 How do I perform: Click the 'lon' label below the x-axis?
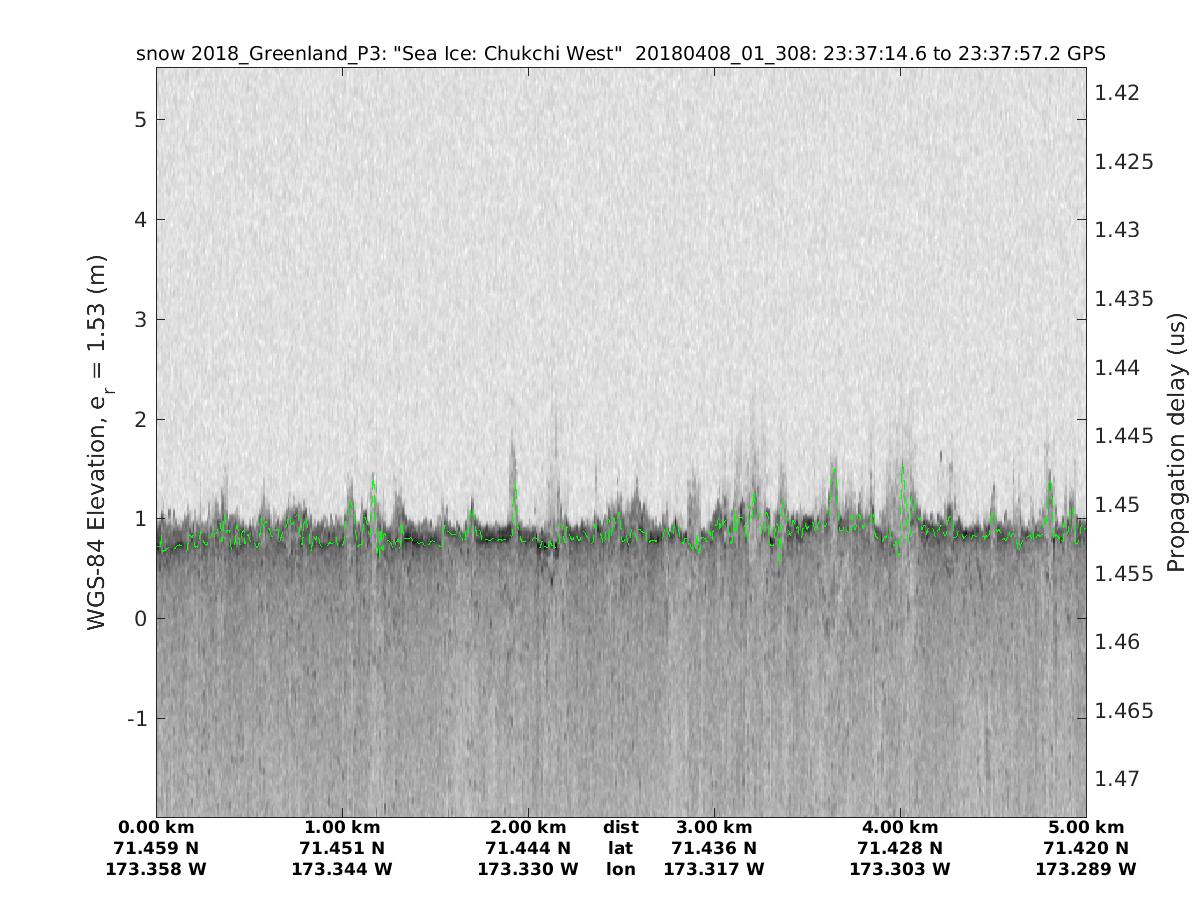click(x=621, y=869)
